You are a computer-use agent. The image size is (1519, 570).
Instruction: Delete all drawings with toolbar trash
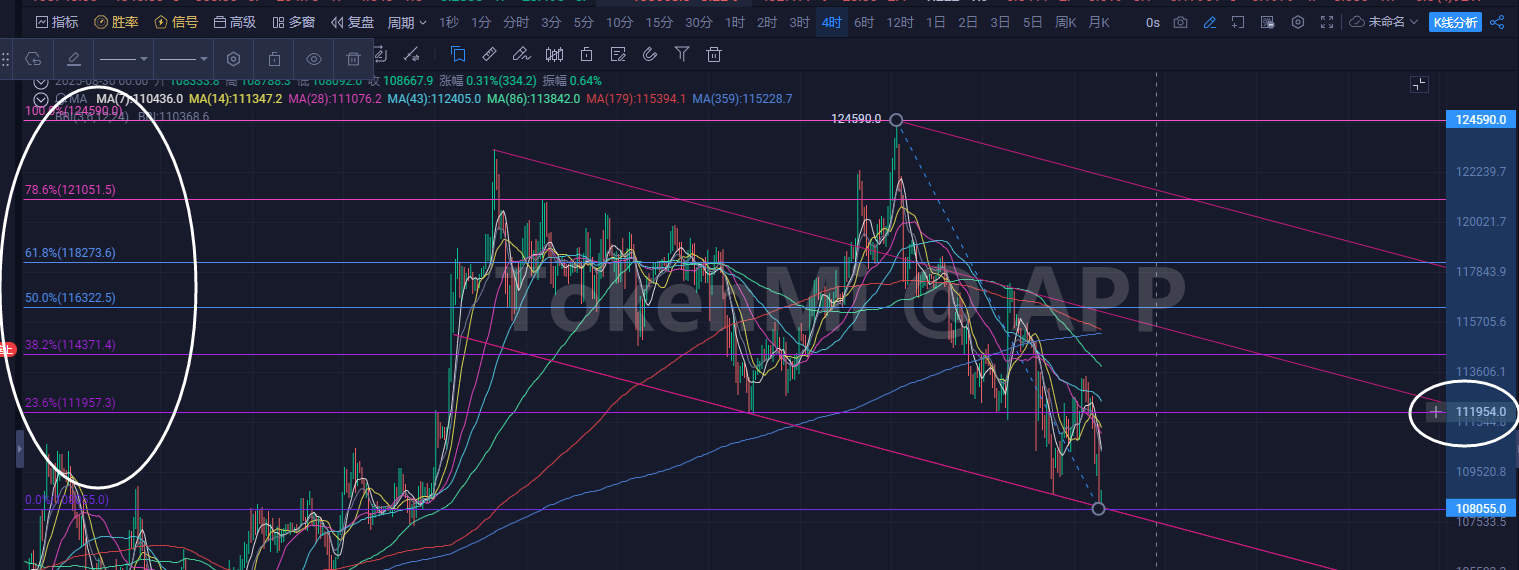coord(714,54)
